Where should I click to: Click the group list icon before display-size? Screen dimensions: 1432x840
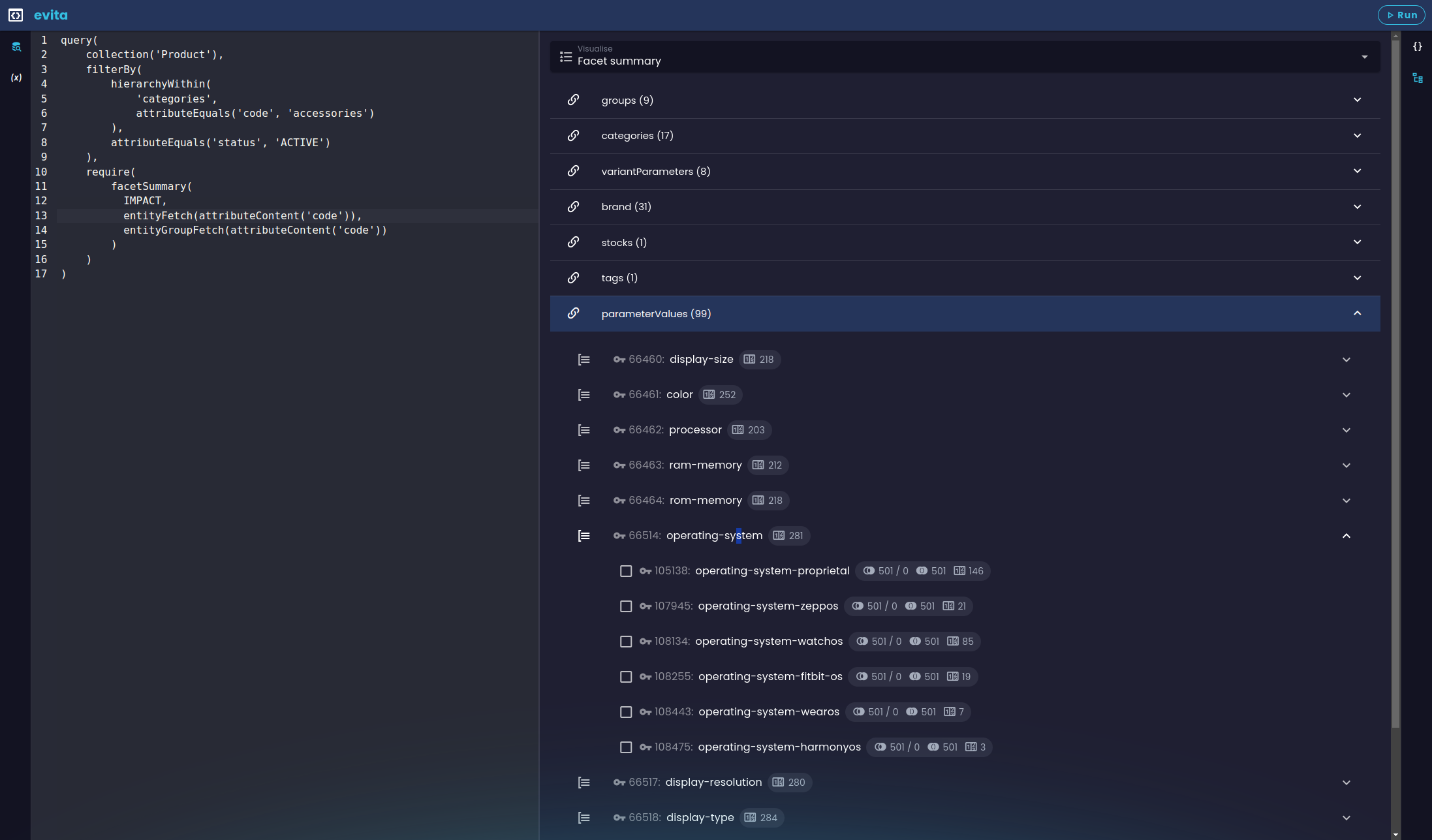coord(584,360)
